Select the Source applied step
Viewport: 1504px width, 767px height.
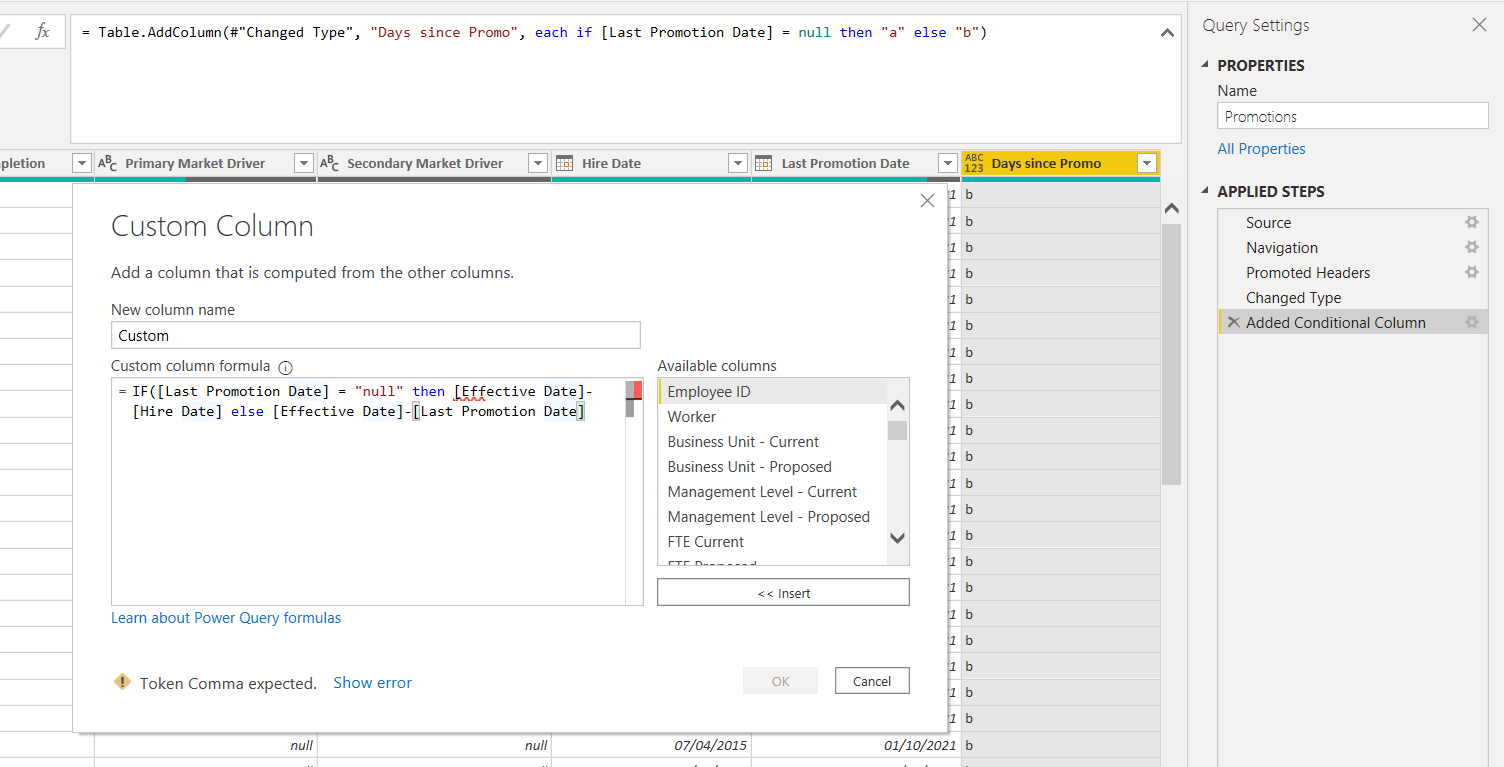(x=1268, y=222)
